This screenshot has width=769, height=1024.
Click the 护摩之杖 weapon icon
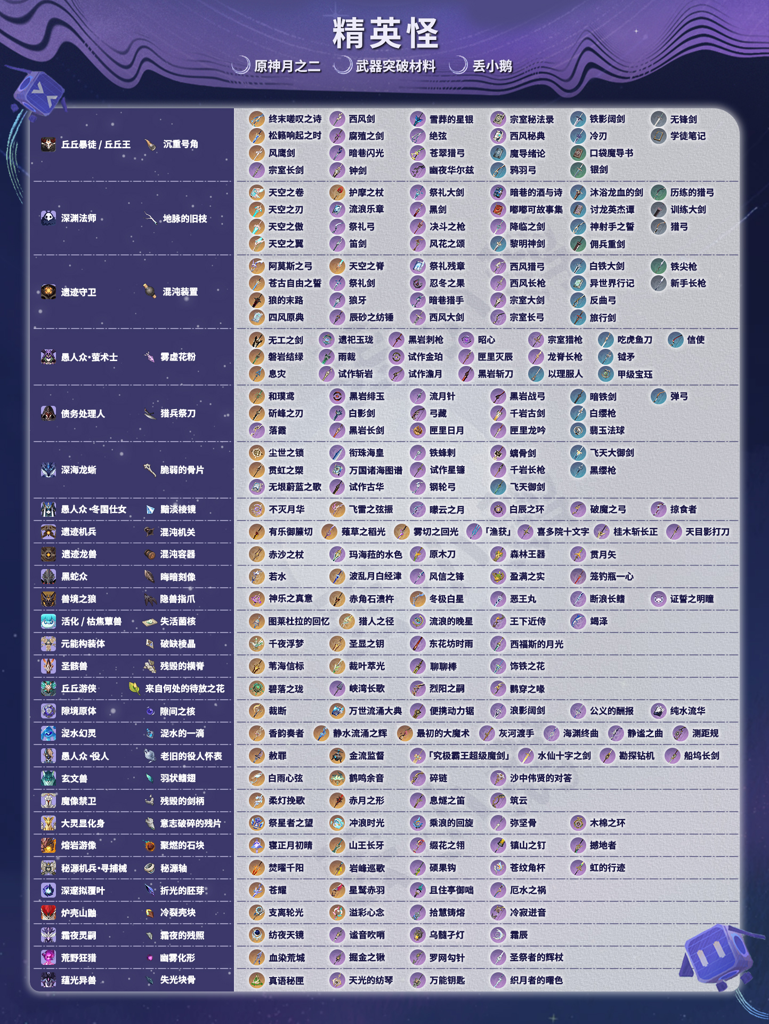coord(337,193)
